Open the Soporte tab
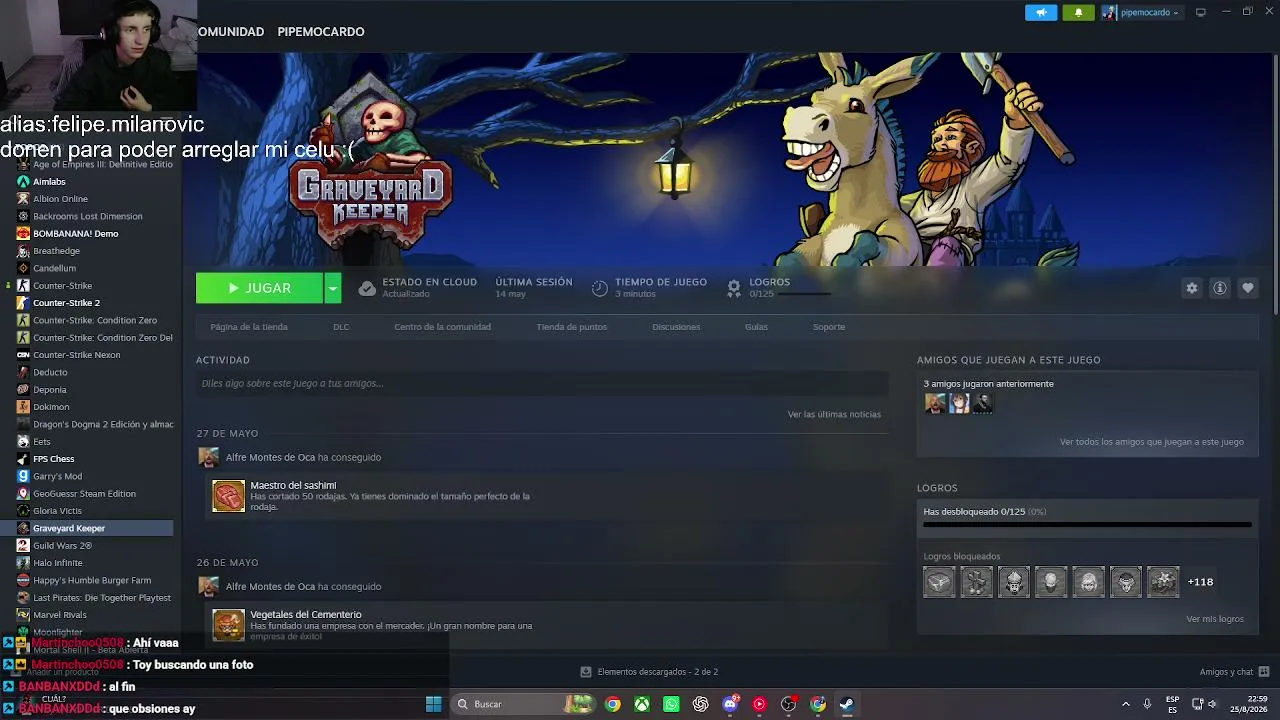This screenshot has width=1280, height=720. pyautogui.click(x=829, y=327)
